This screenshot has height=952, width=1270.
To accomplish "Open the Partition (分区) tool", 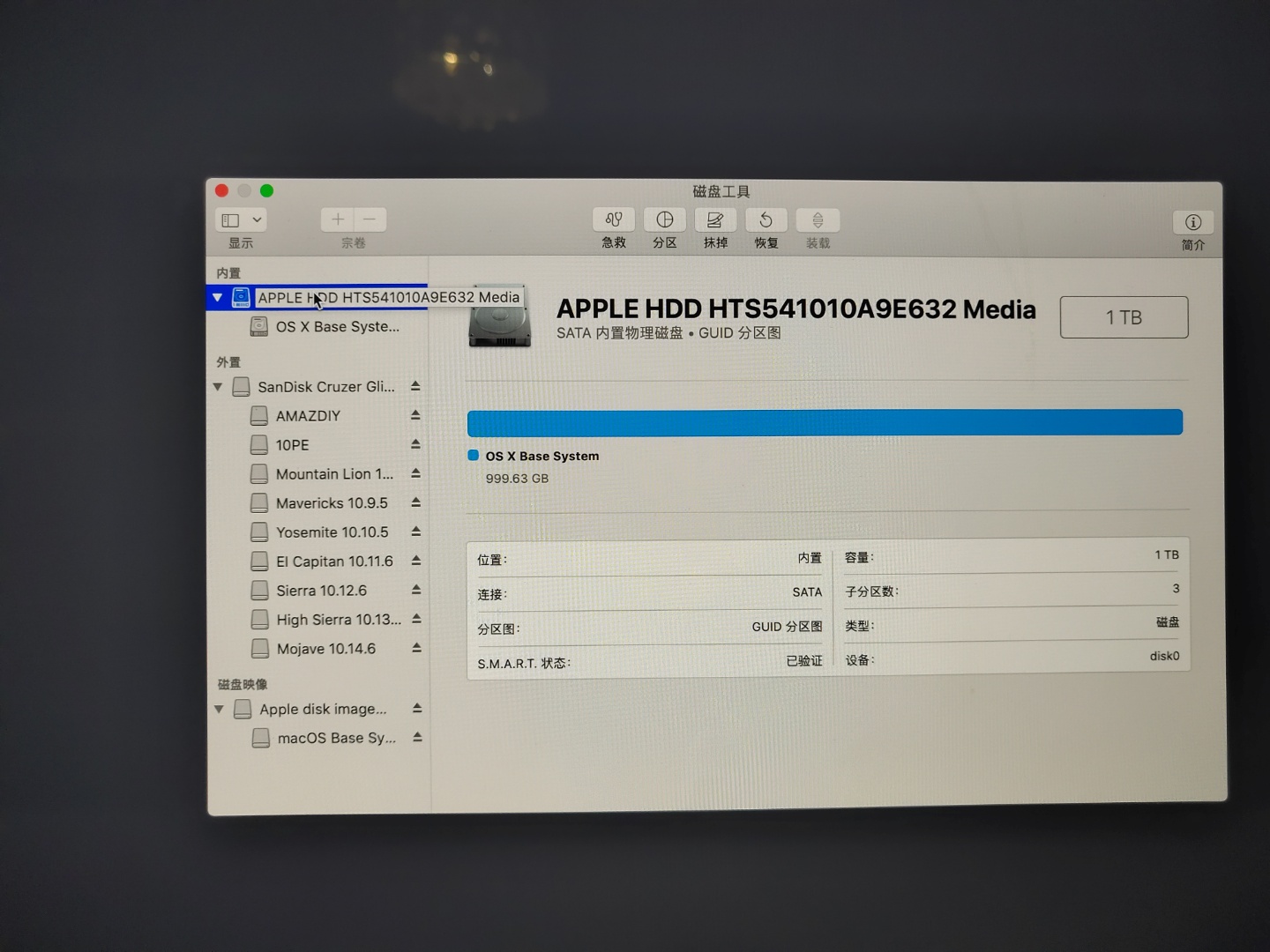I will pos(665,219).
